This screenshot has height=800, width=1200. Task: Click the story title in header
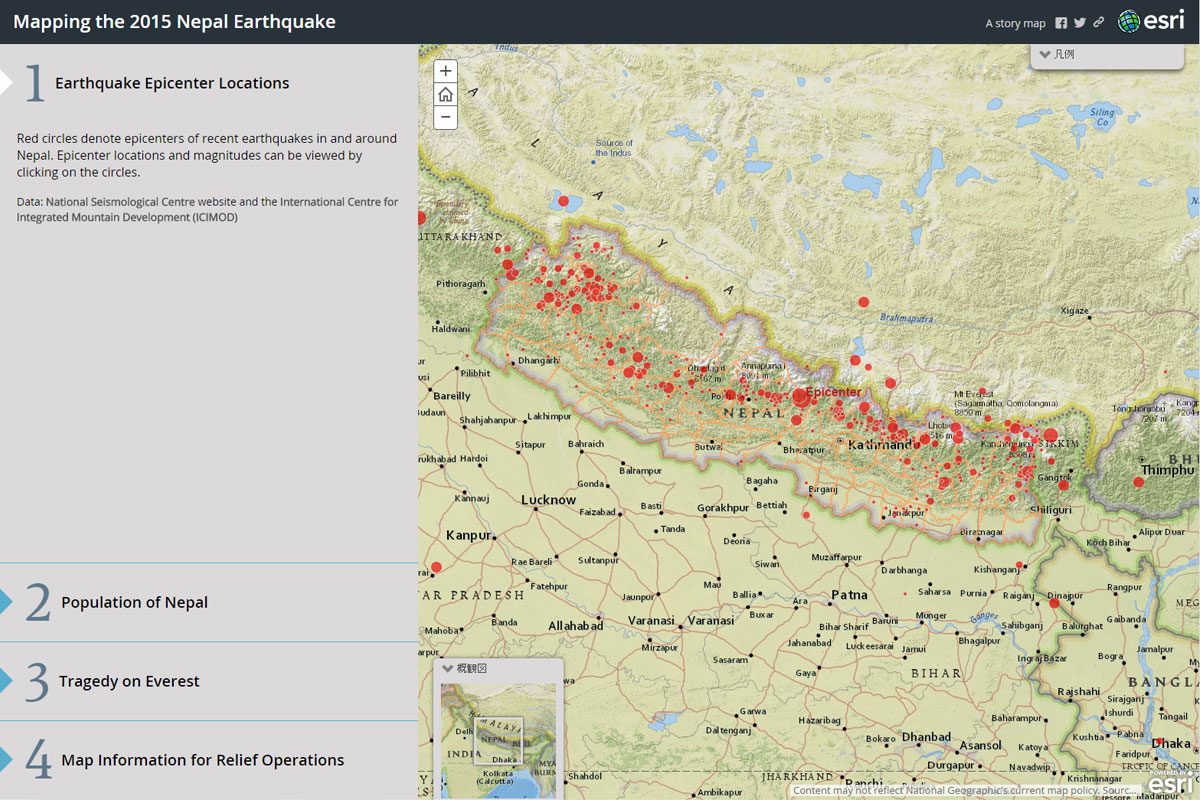(174, 21)
